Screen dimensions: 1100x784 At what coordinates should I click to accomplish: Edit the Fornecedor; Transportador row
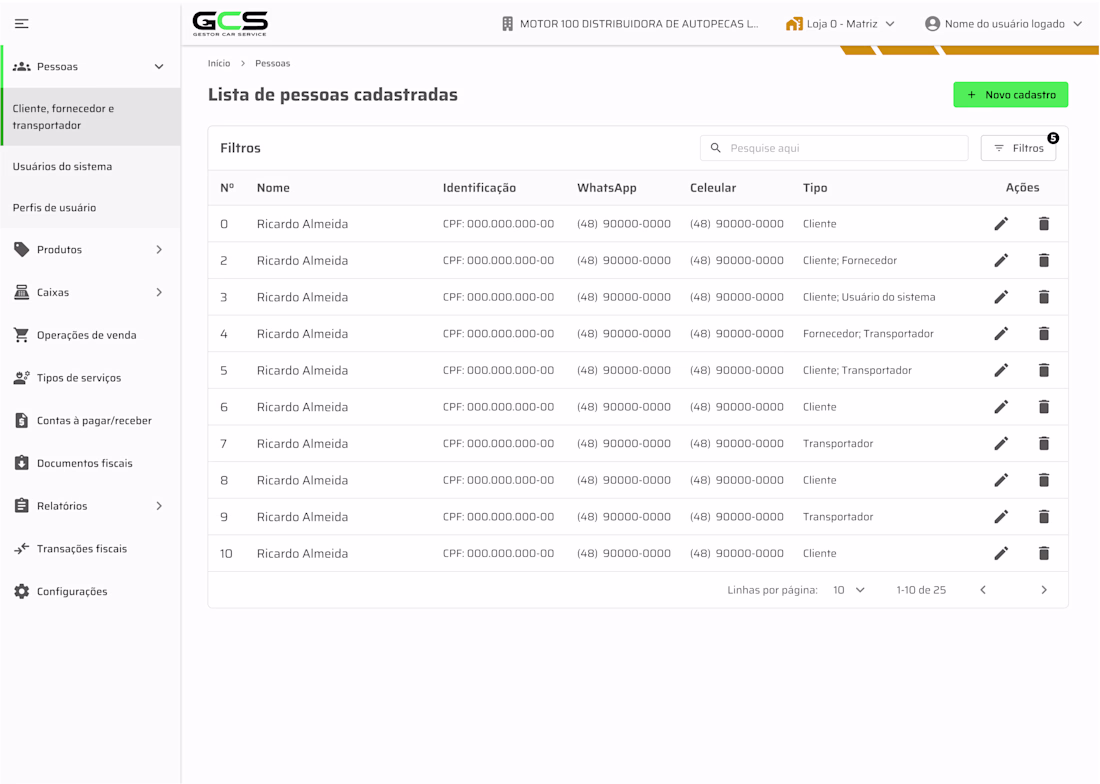coord(1001,333)
